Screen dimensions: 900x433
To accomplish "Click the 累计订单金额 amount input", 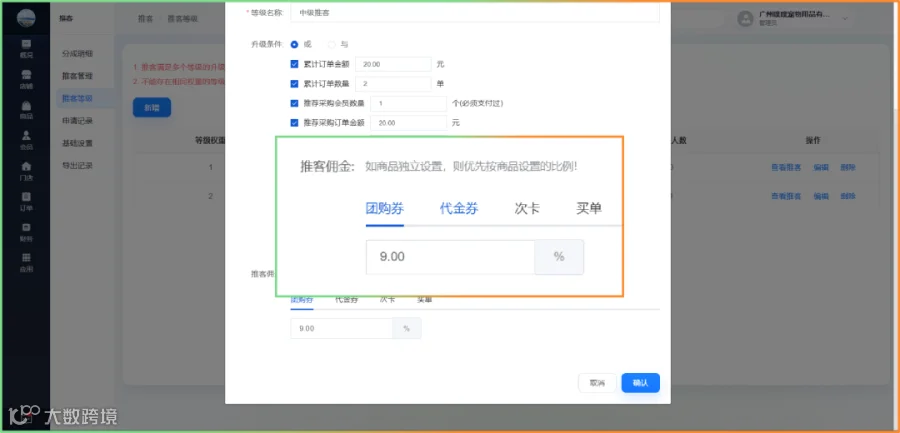I will pos(393,64).
